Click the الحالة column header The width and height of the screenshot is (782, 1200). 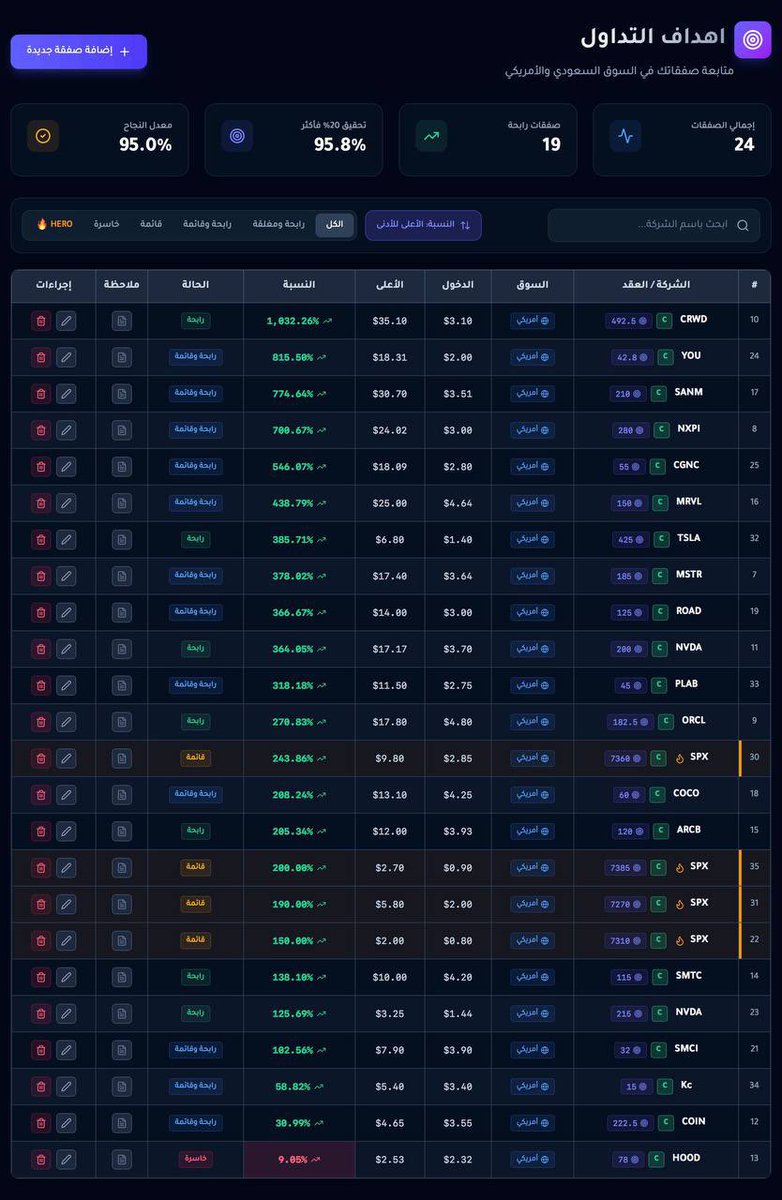[x=196, y=285]
